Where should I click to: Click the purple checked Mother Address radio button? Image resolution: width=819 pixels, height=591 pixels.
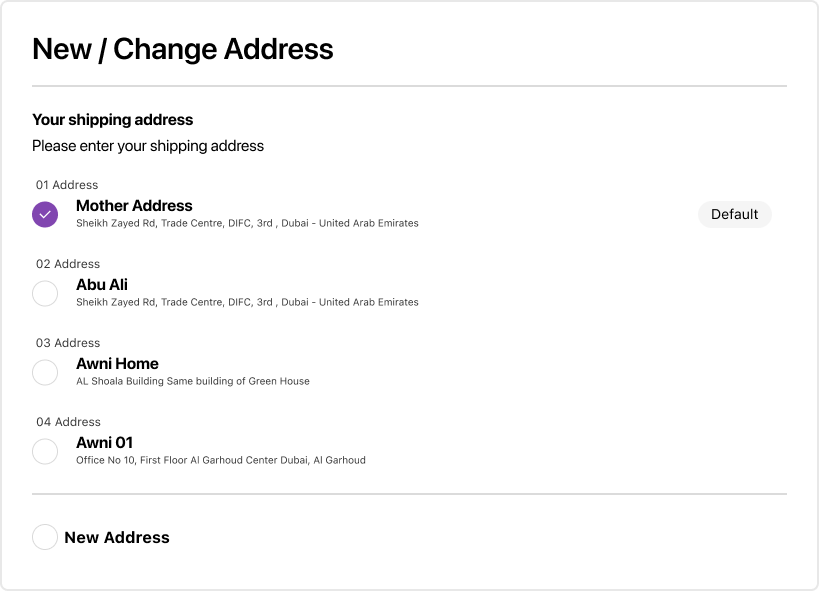pos(45,214)
